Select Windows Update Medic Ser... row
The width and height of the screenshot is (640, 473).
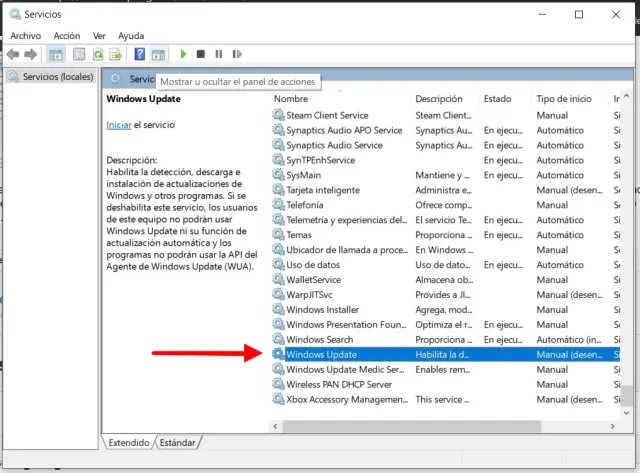click(x=446, y=369)
